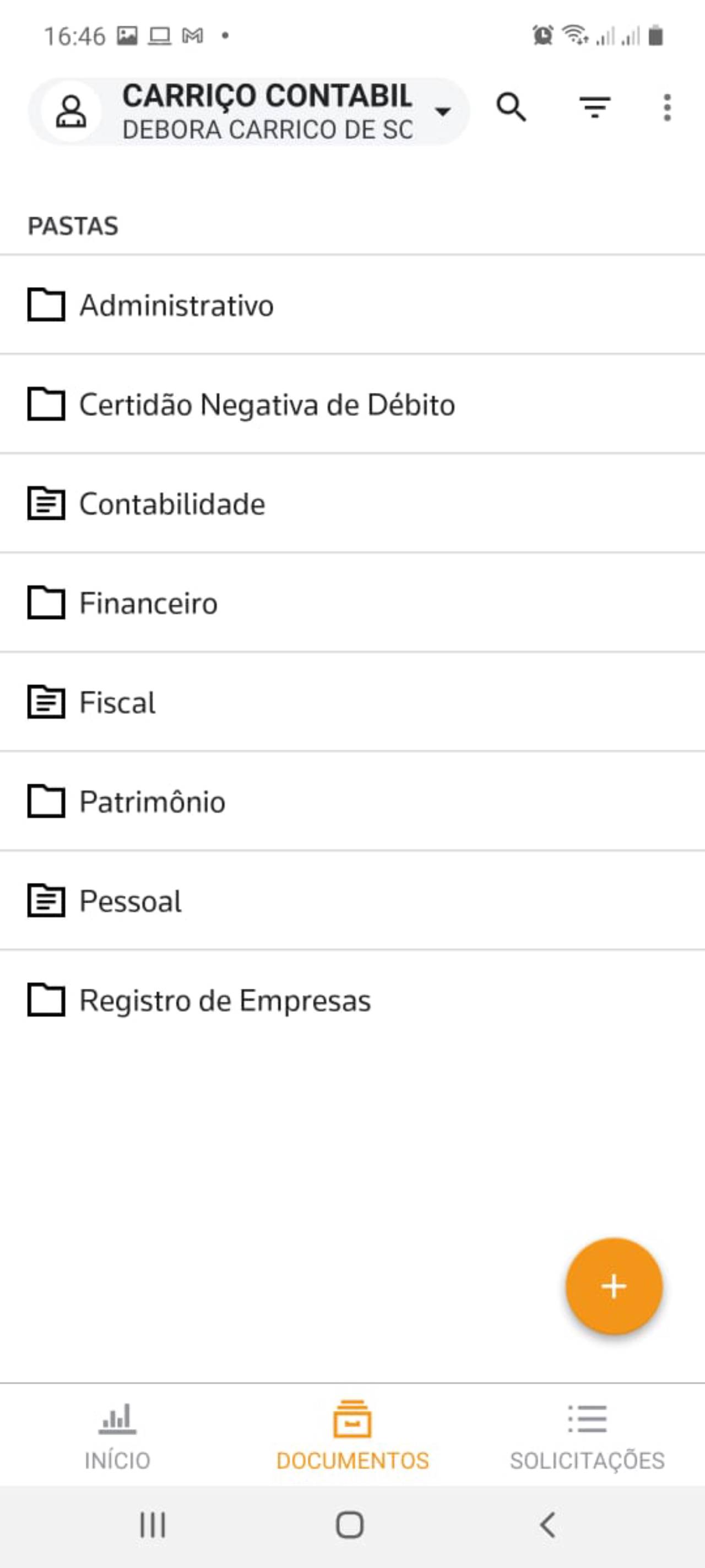705x1568 pixels.
Task: Open the Pessoal folder
Action: (x=130, y=901)
